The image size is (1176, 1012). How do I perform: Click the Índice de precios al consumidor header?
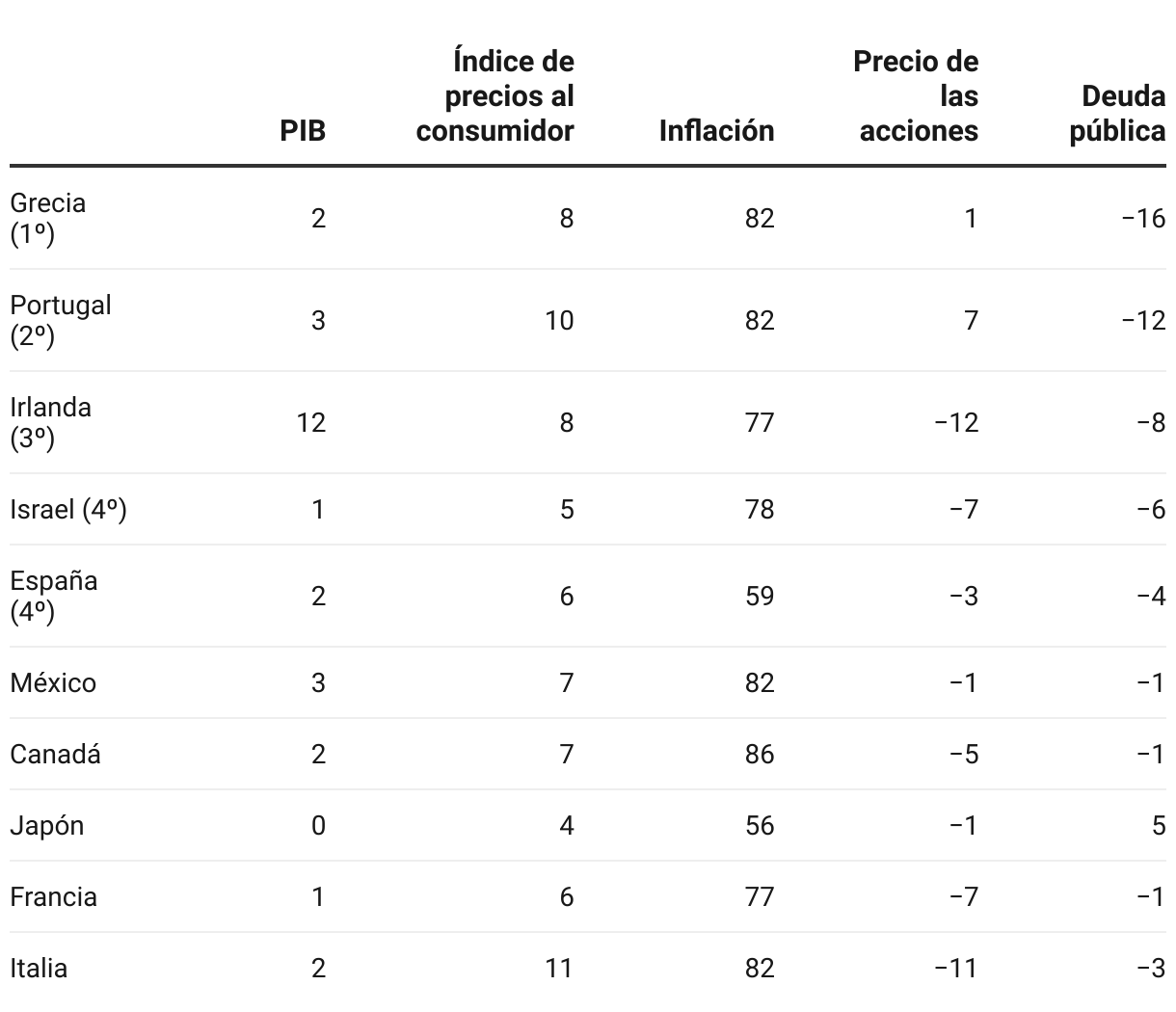pyautogui.click(x=495, y=96)
